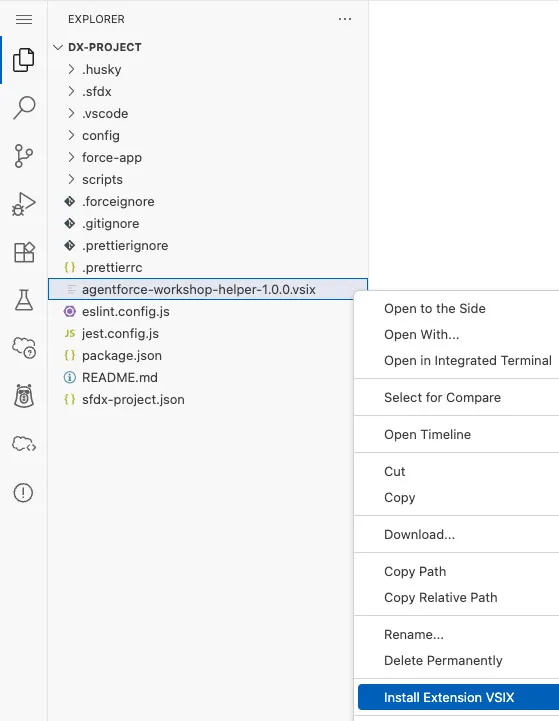Open the Run and Debug view icon

23,204
